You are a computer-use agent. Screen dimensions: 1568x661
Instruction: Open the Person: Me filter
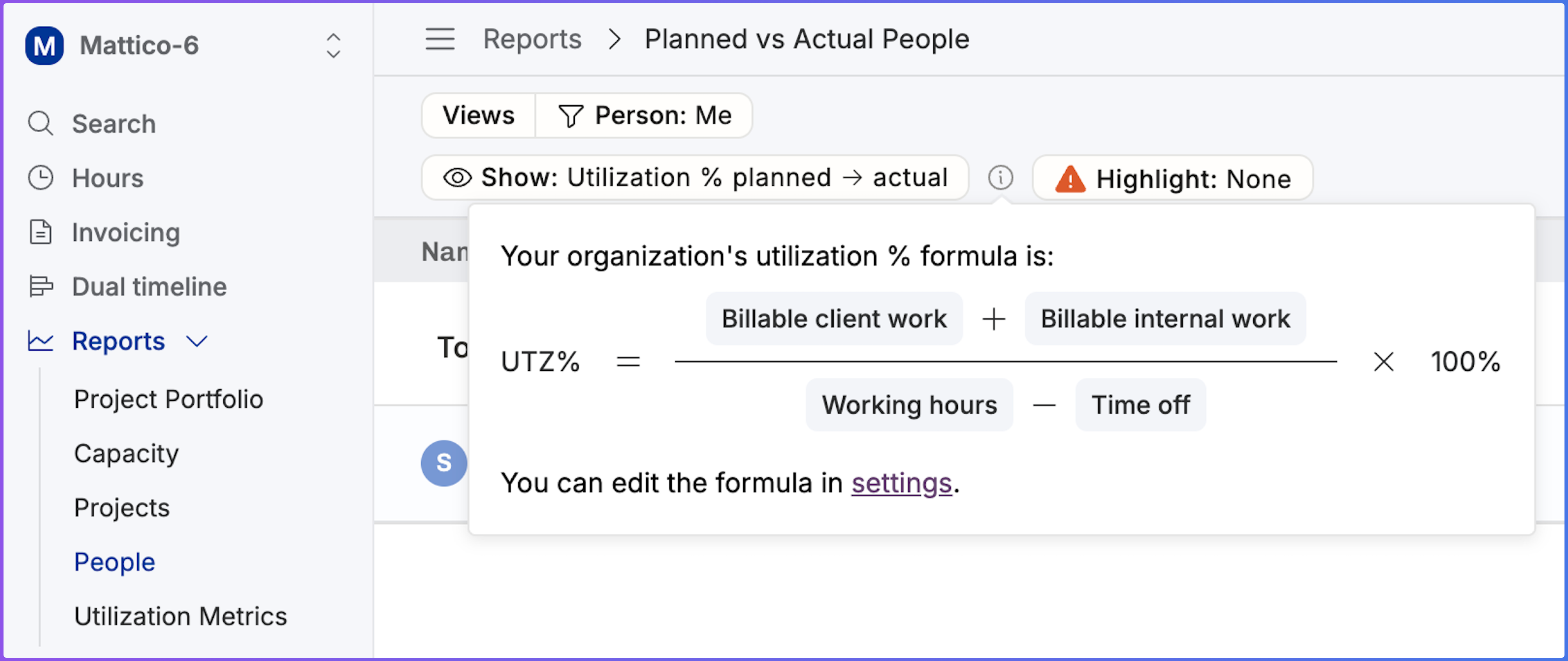pos(644,115)
